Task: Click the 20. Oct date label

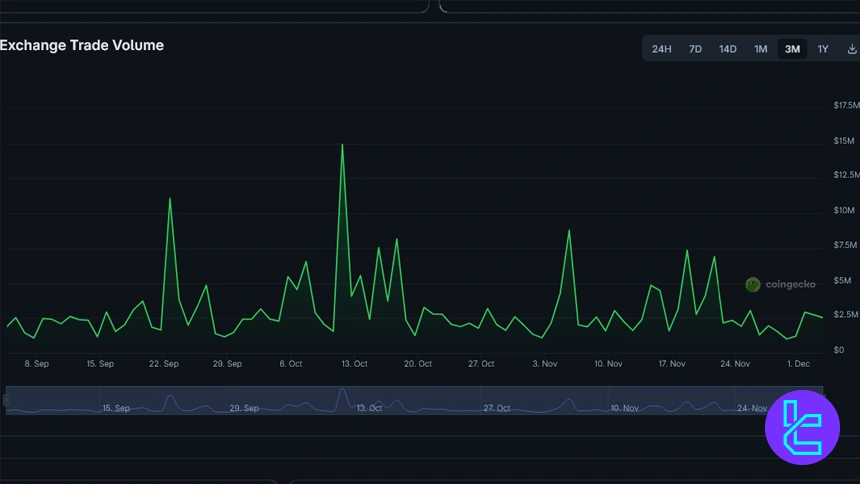Action: [x=418, y=364]
